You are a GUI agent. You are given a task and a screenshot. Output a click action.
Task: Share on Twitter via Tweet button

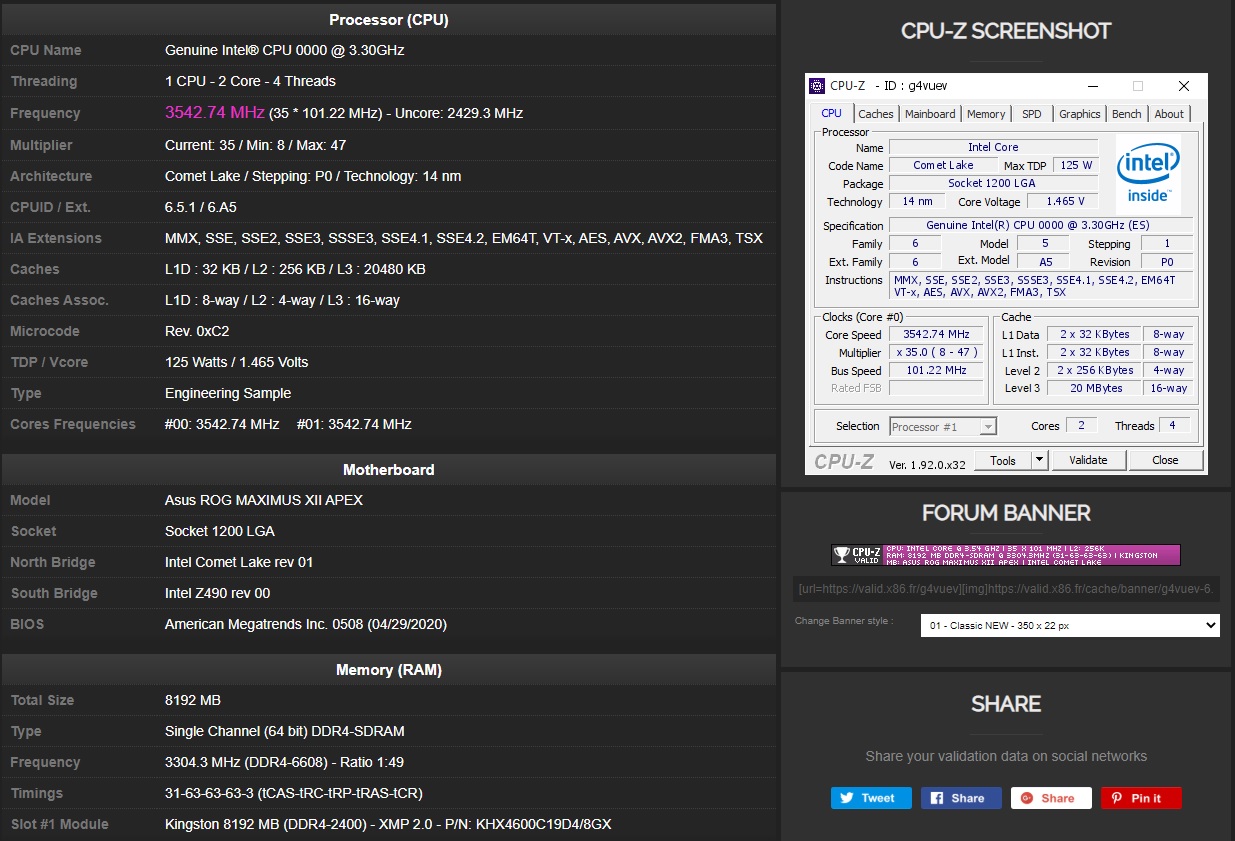pos(871,798)
